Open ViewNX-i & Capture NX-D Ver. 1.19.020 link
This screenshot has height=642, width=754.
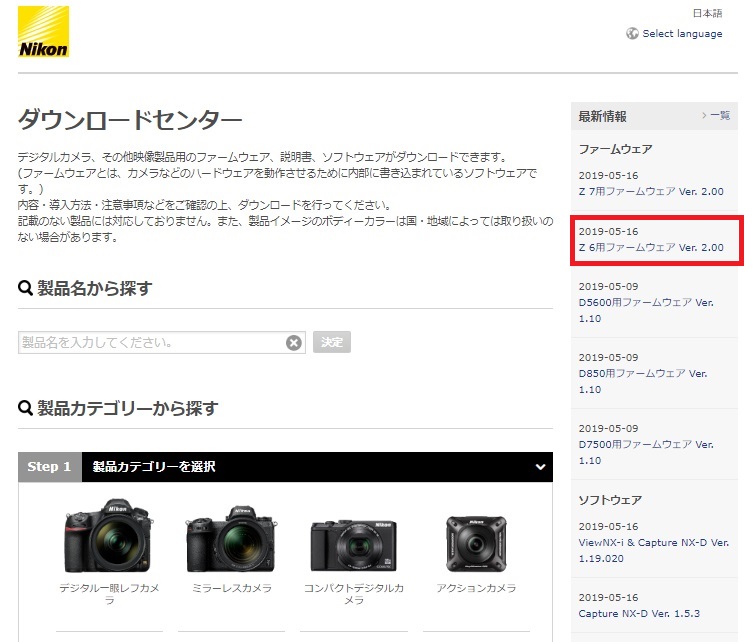click(x=654, y=550)
